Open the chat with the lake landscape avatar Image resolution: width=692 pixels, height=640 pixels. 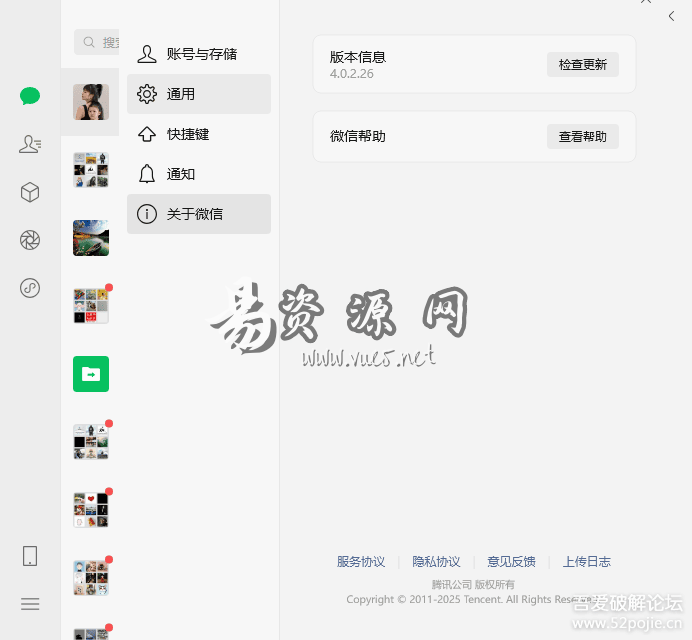(x=91, y=238)
